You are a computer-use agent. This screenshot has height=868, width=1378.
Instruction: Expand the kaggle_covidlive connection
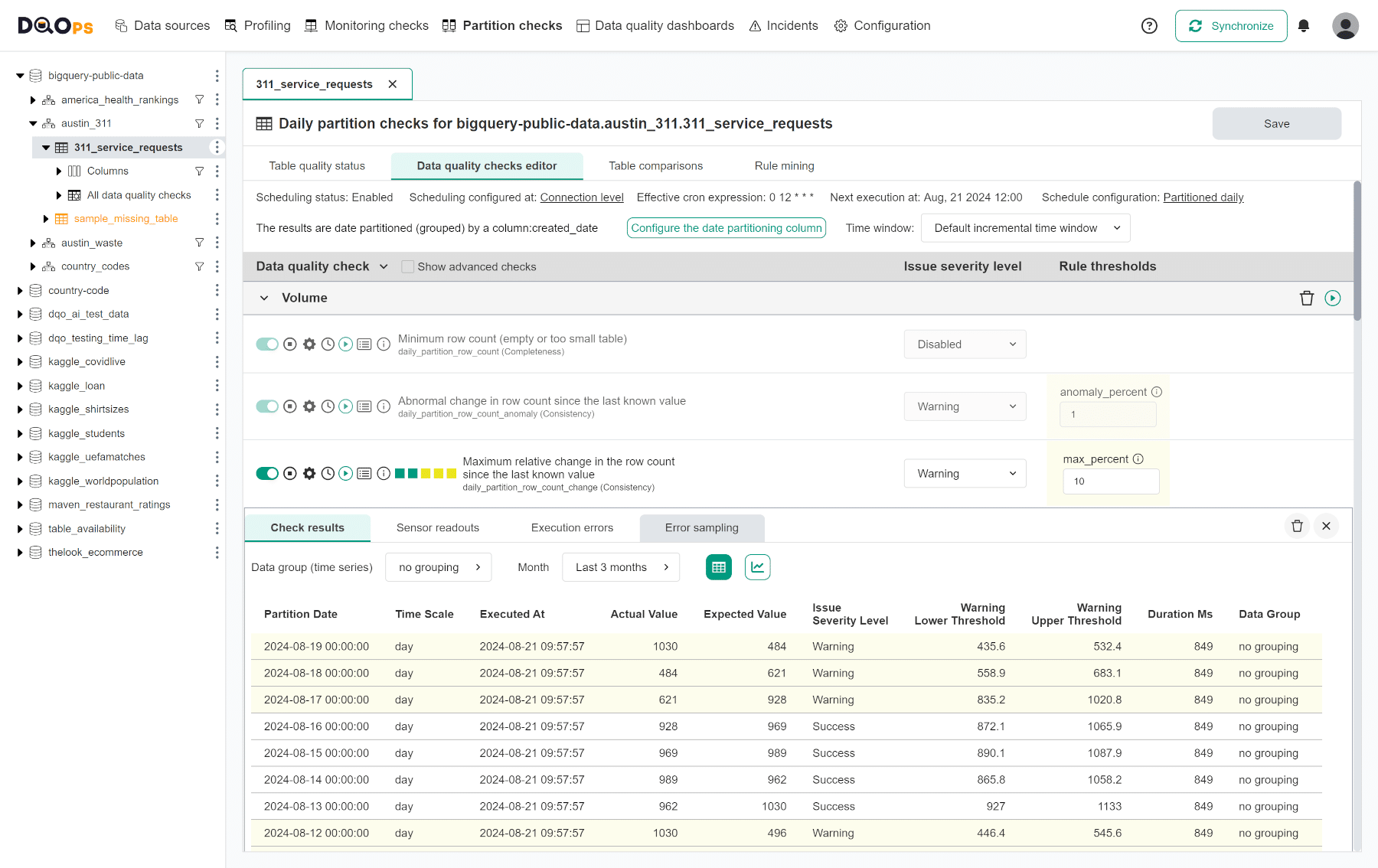pos(20,362)
